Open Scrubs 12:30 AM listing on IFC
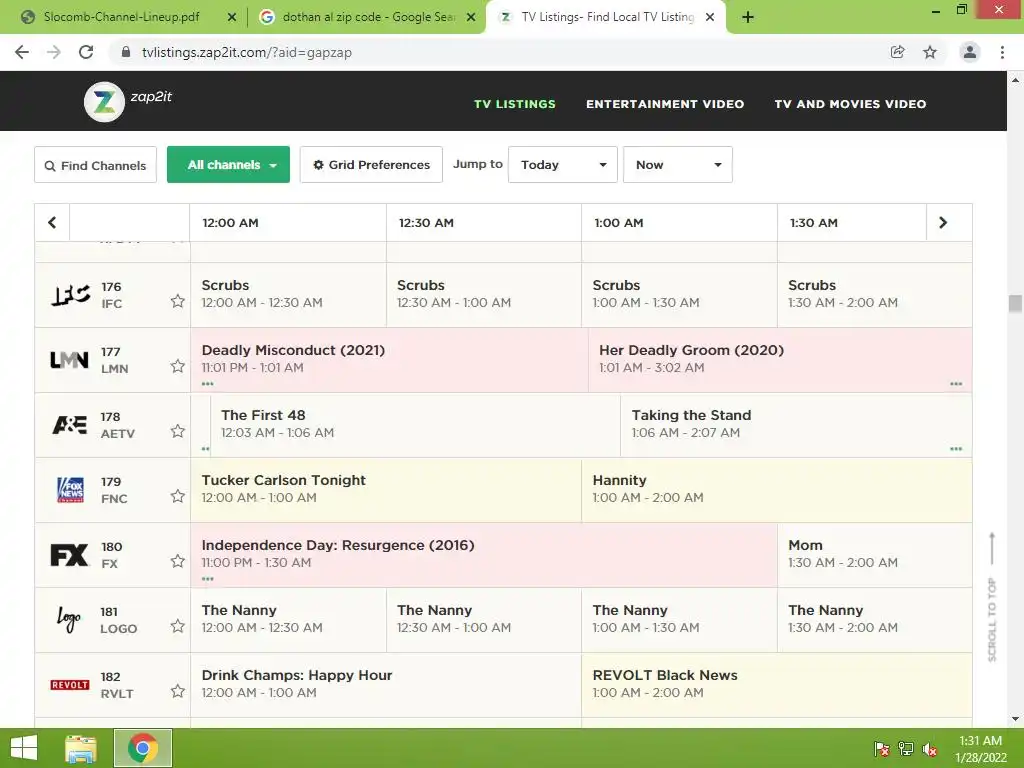The image size is (1024, 768). [484, 295]
